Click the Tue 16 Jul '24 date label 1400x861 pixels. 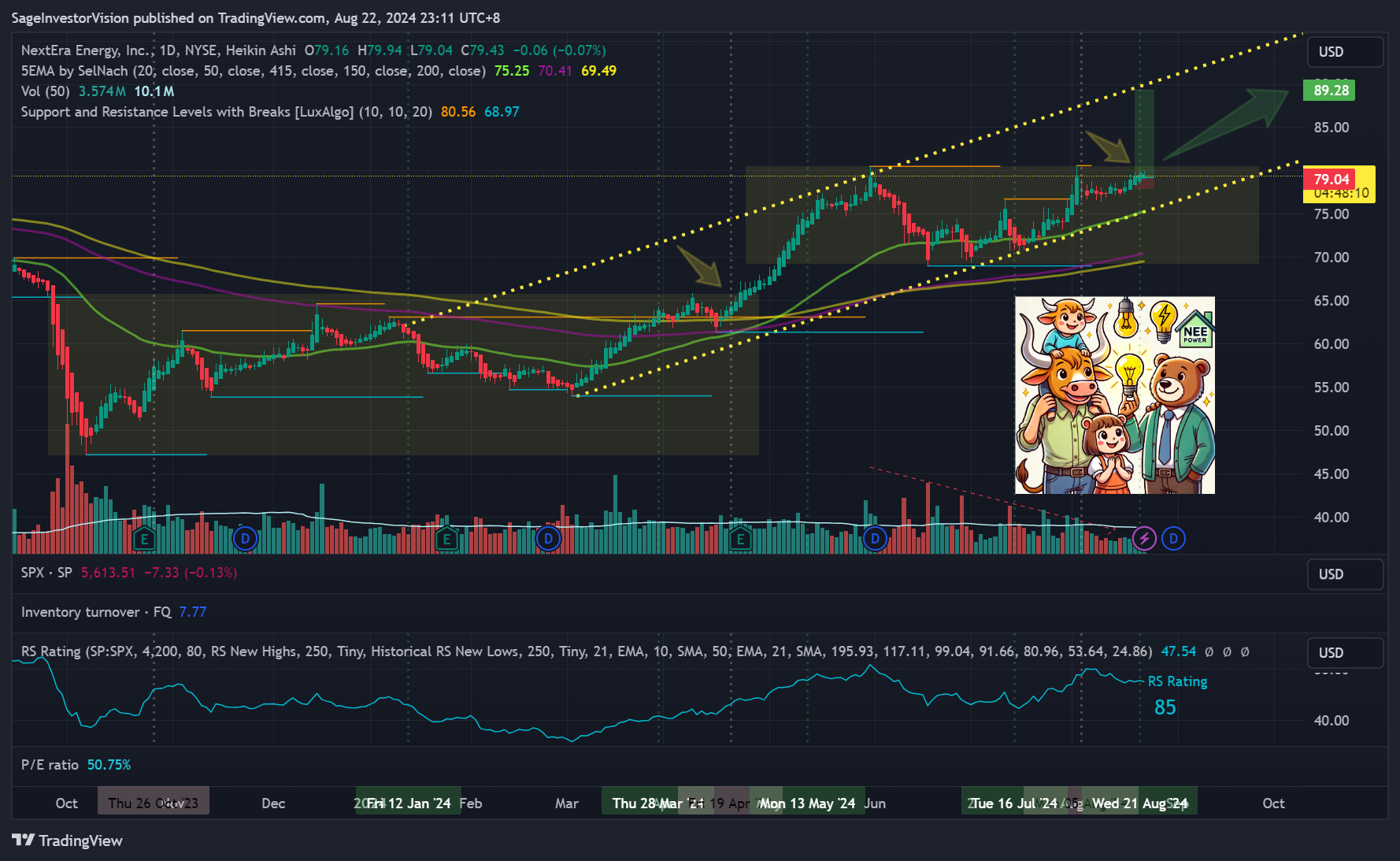pos(1014,803)
